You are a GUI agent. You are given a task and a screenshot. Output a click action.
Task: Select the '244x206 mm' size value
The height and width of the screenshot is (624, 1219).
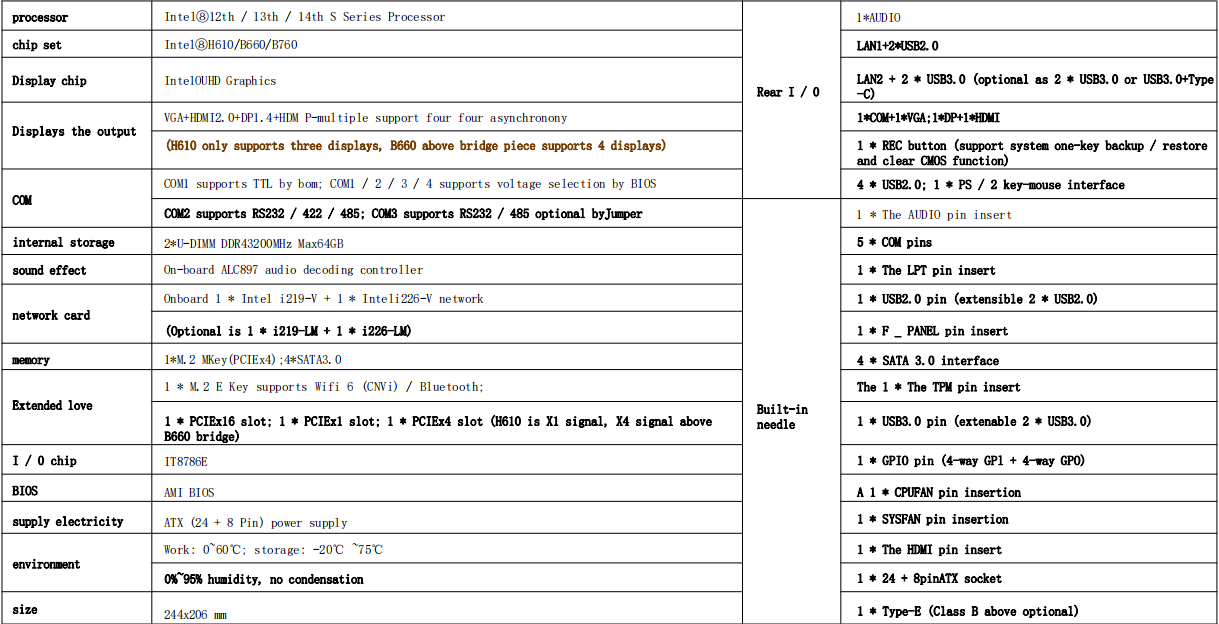click(195, 614)
